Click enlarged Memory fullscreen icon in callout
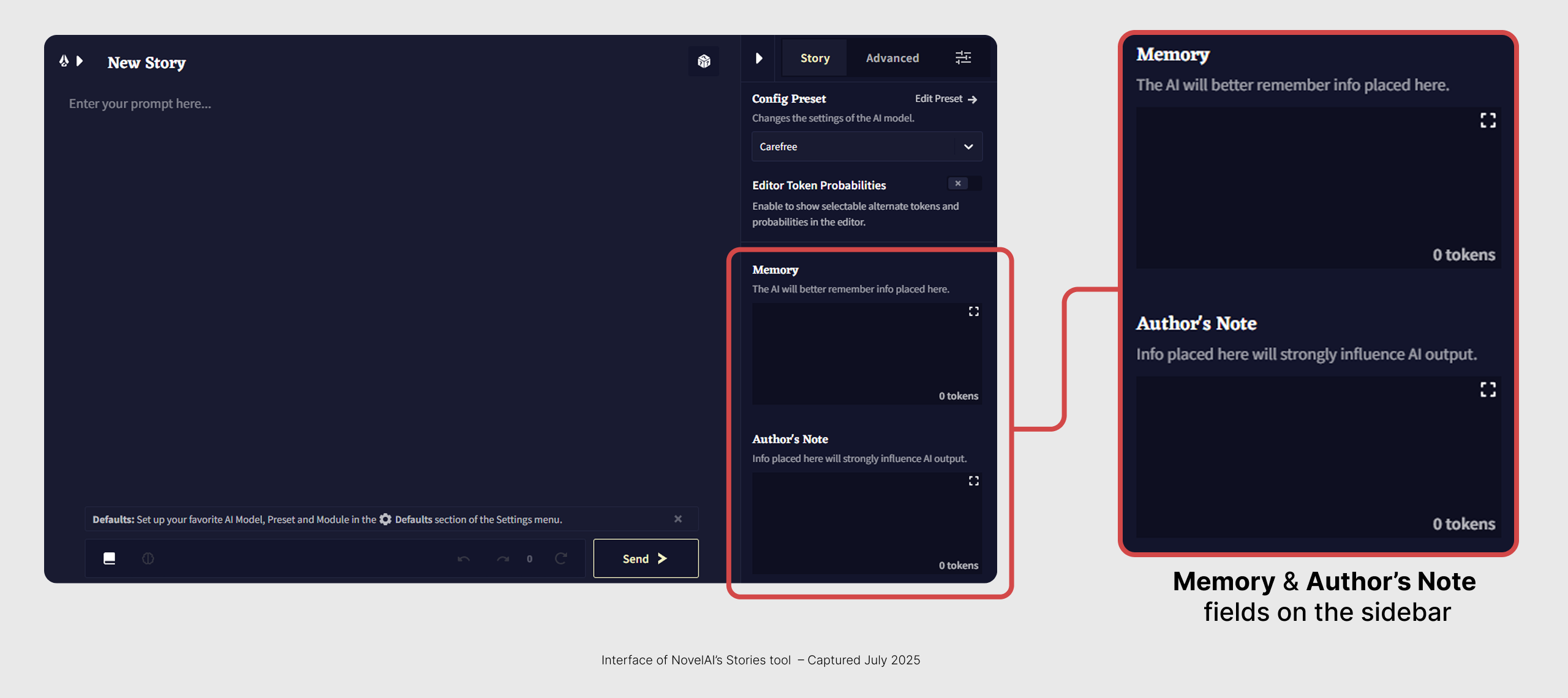The height and width of the screenshot is (698, 1568). (1488, 120)
